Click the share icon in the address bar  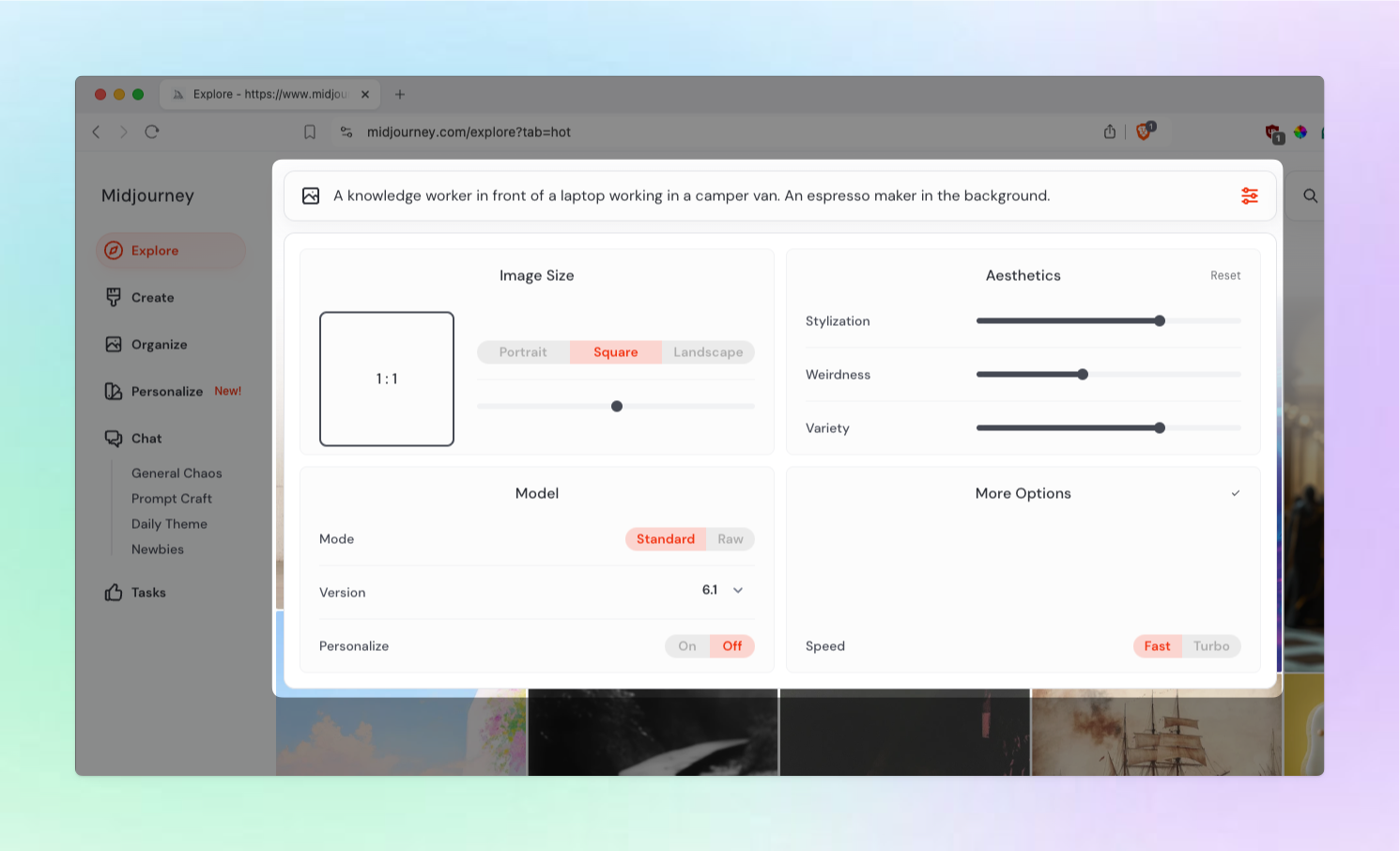1110,132
